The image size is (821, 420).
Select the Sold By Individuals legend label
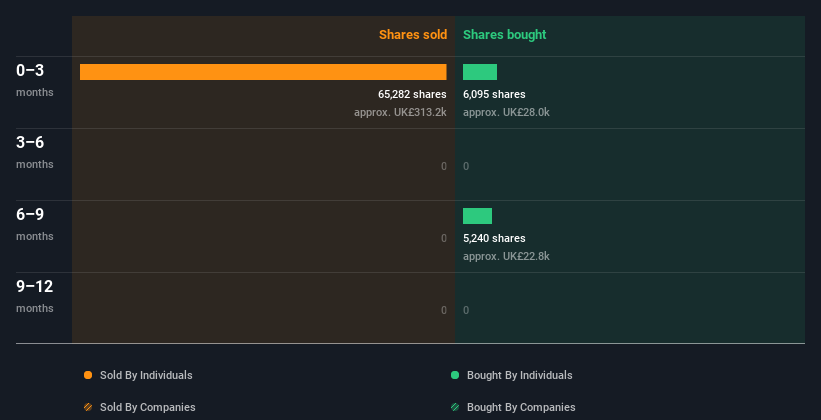(146, 375)
